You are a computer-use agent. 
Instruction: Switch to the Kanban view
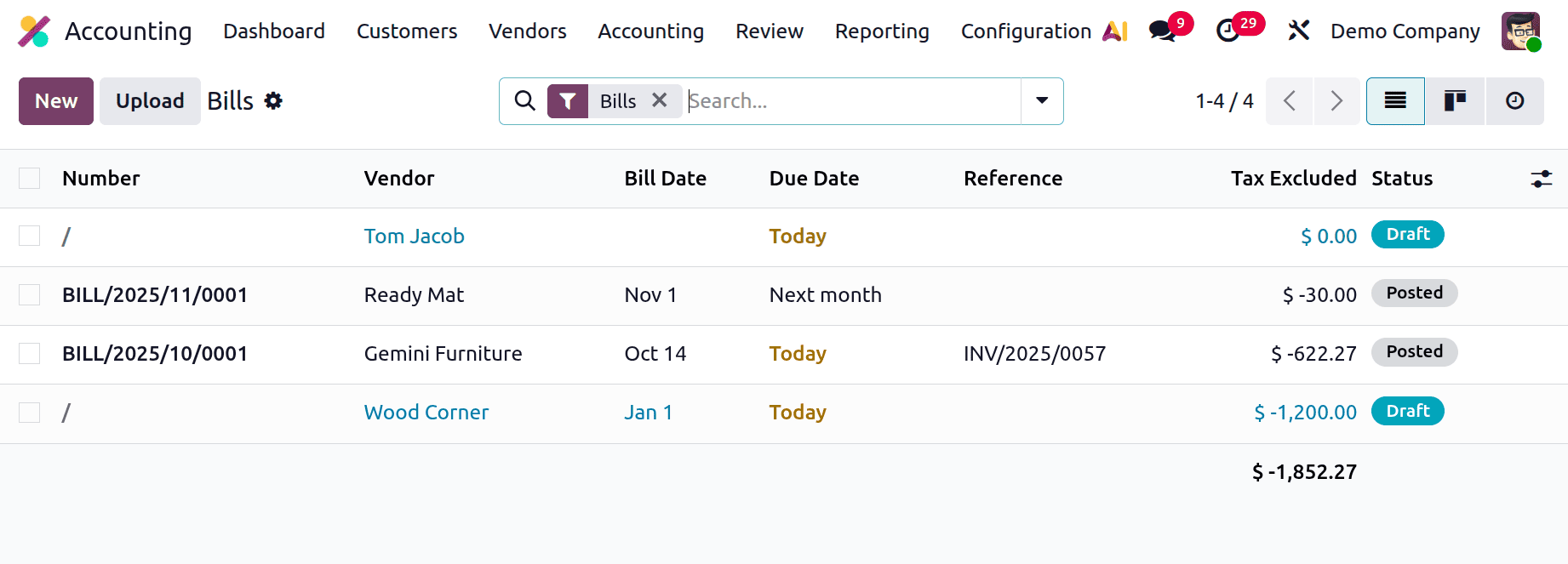tap(1454, 100)
